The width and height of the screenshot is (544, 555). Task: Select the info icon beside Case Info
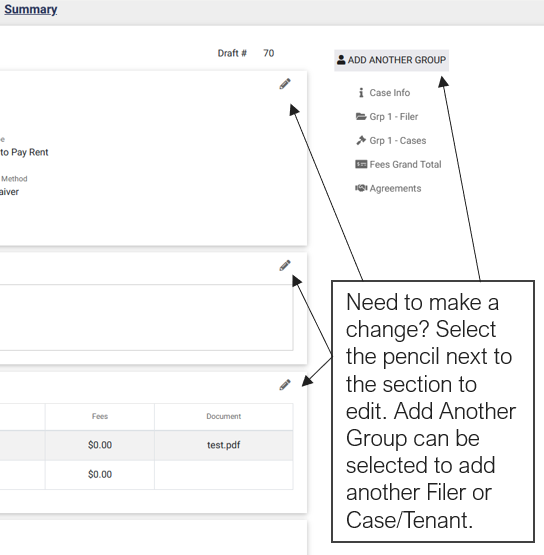pyautogui.click(x=361, y=93)
